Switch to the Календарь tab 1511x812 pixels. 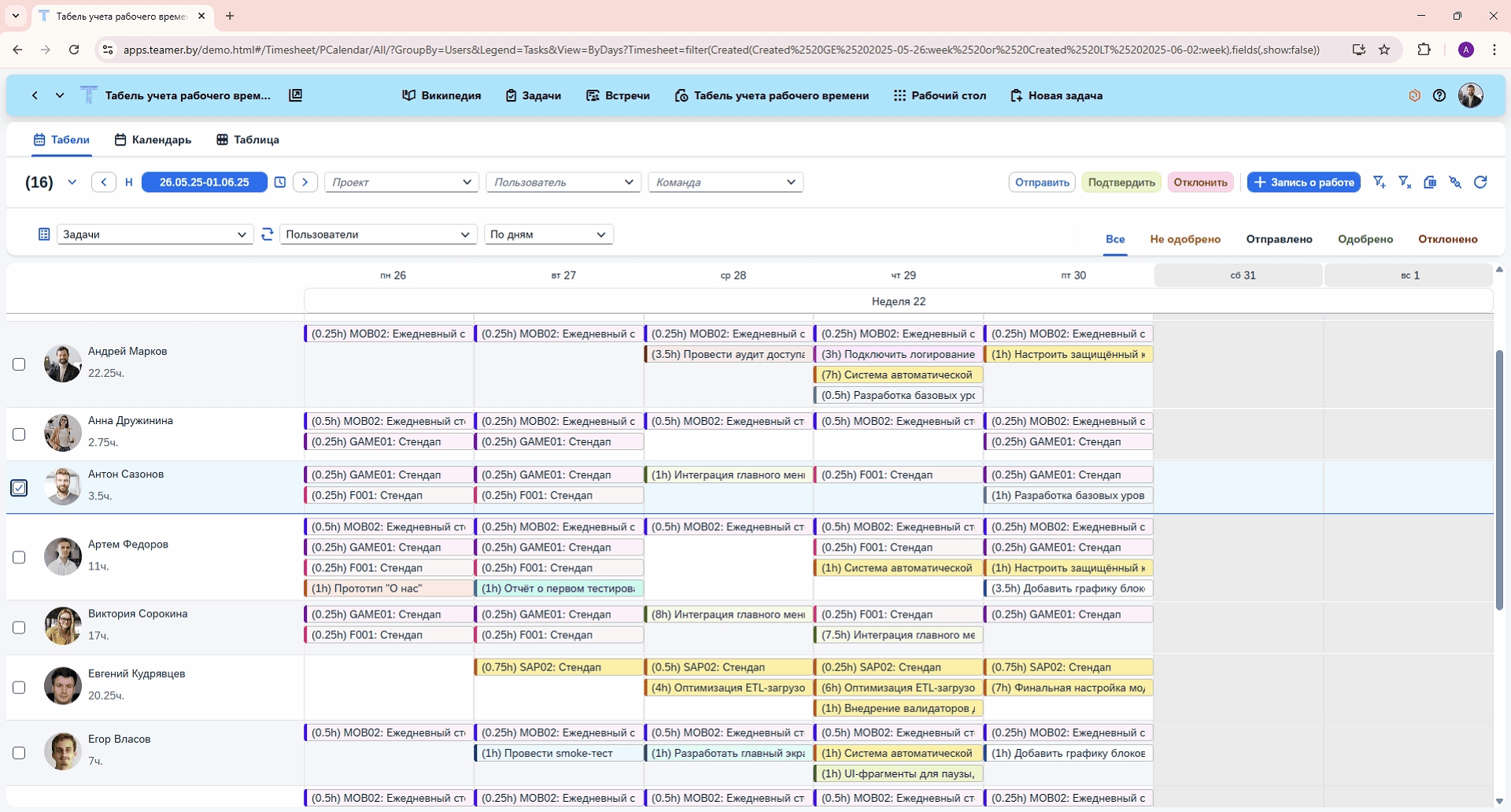point(153,140)
